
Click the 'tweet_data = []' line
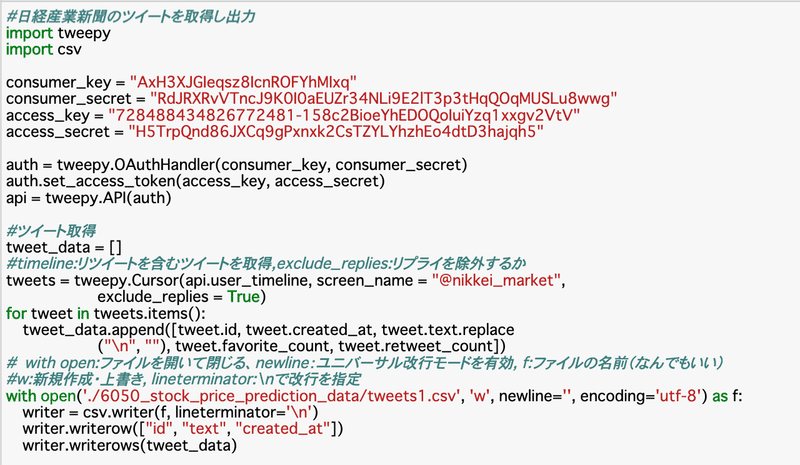(64, 248)
